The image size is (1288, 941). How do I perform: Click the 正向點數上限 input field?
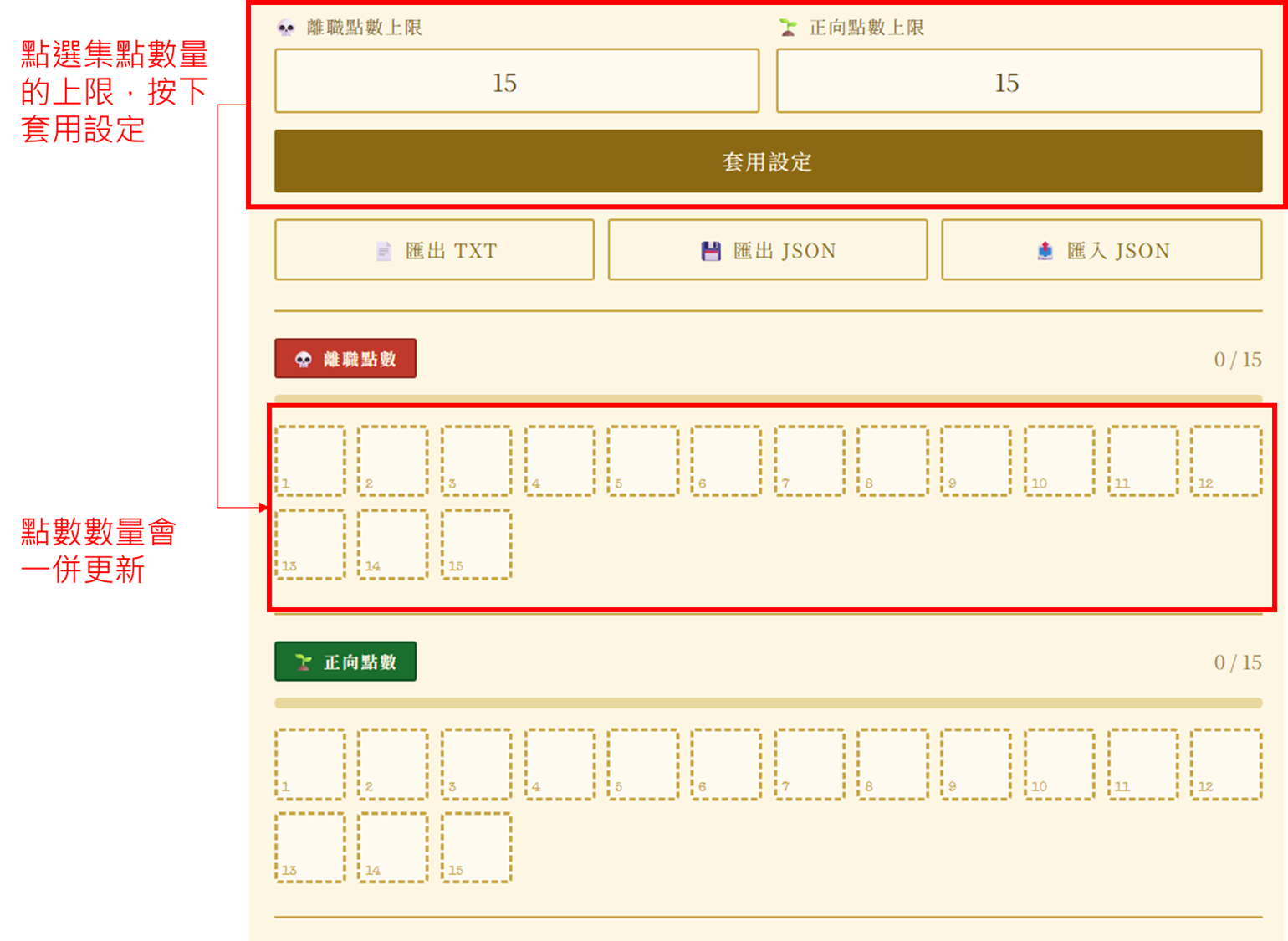(1019, 81)
